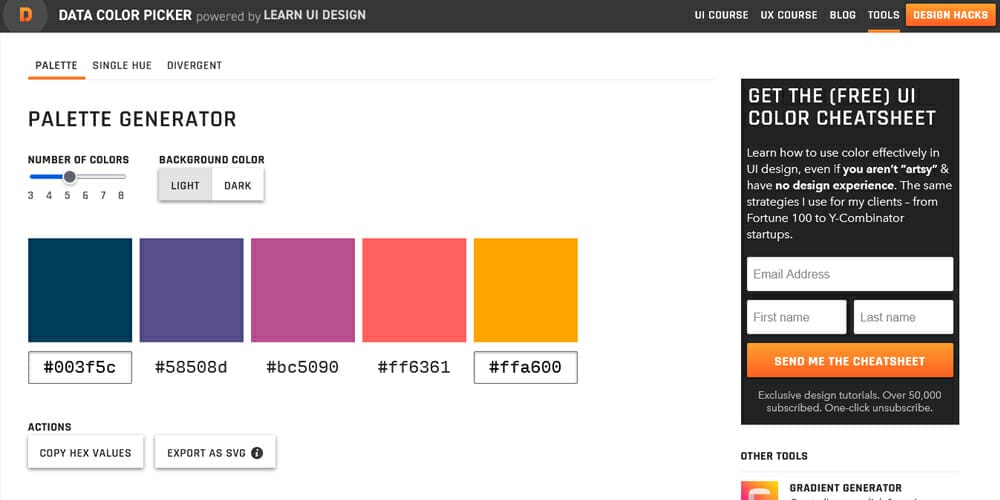This screenshot has height=500, width=1000.
Task: Open the Blog menu item
Action: click(x=842, y=15)
